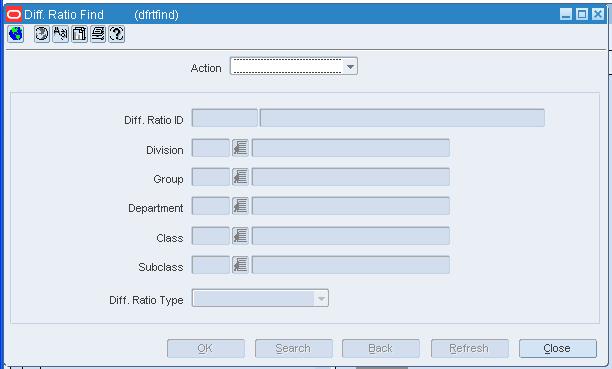Open the Division list of values
This screenshot has height=369, width=612.
click(240, 148)
